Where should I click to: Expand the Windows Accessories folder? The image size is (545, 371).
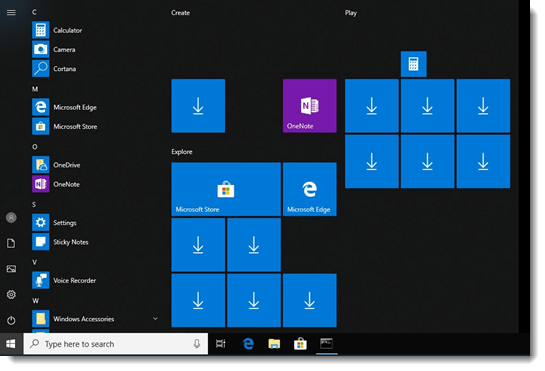point(155,318)
